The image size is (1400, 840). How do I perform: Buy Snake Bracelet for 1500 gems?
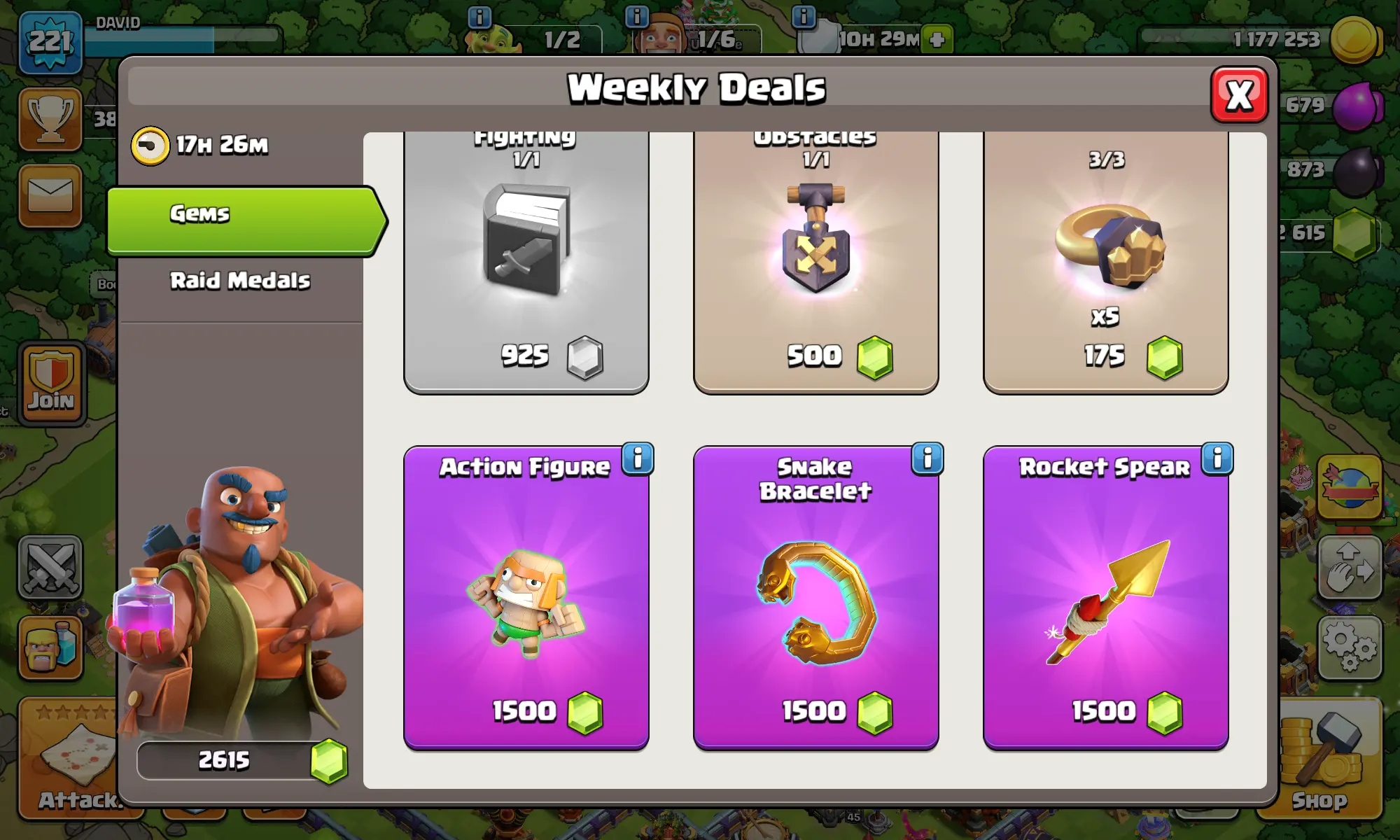pos(815,598)
